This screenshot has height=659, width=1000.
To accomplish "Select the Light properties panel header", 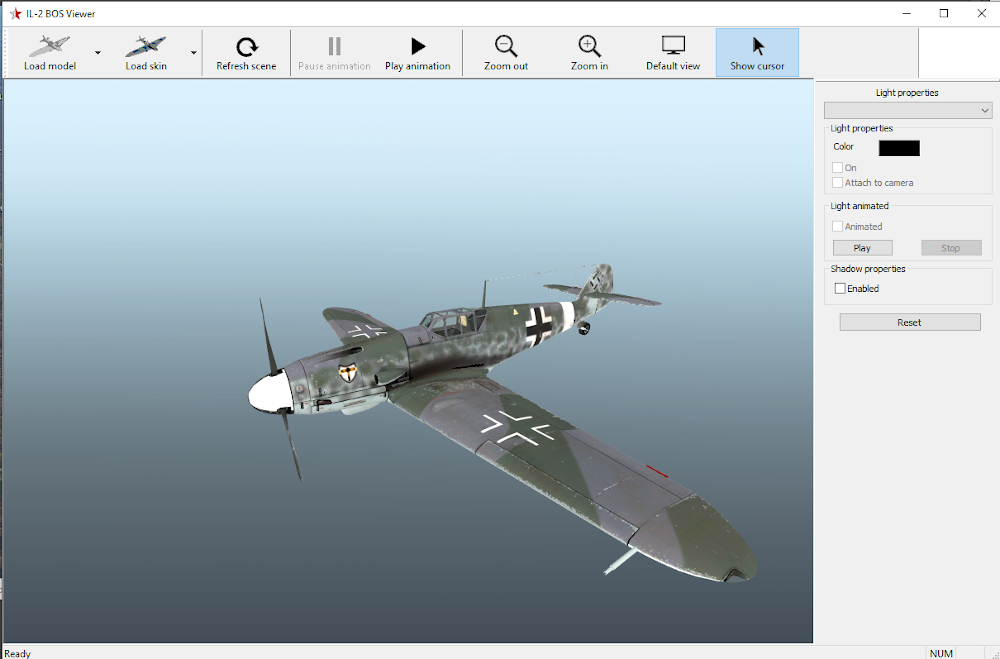I will coord(908,91).
